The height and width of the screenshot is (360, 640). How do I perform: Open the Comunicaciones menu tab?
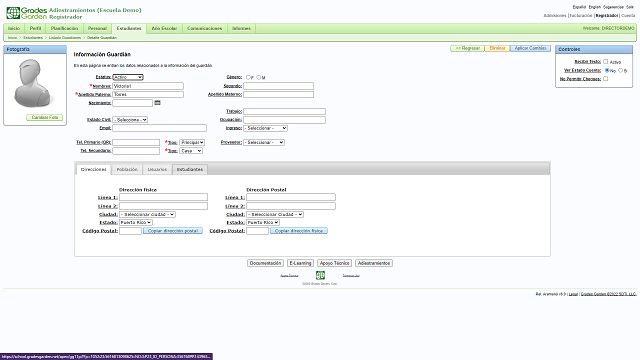click(204, 28)
